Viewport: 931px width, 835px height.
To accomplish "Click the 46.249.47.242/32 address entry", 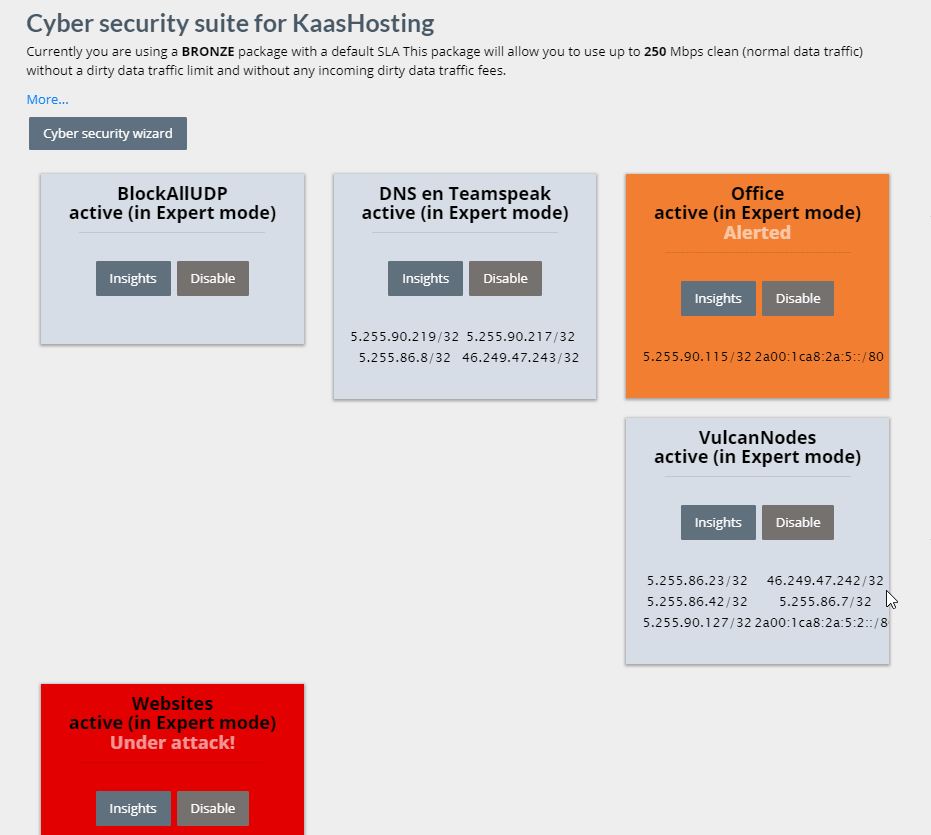I will [825, 580].
